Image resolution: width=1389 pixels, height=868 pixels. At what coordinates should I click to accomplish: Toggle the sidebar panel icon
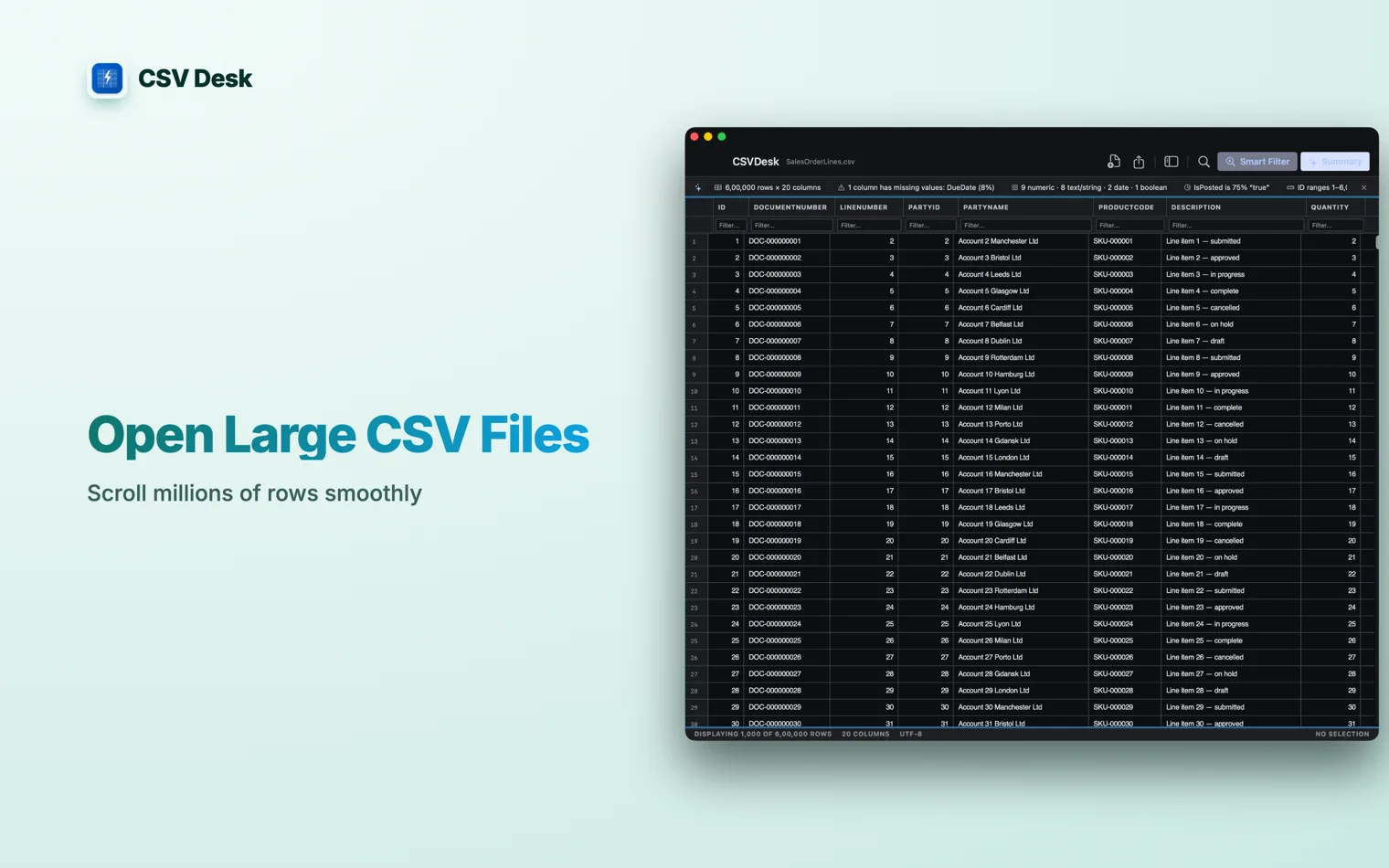(x=1172, y=162)
